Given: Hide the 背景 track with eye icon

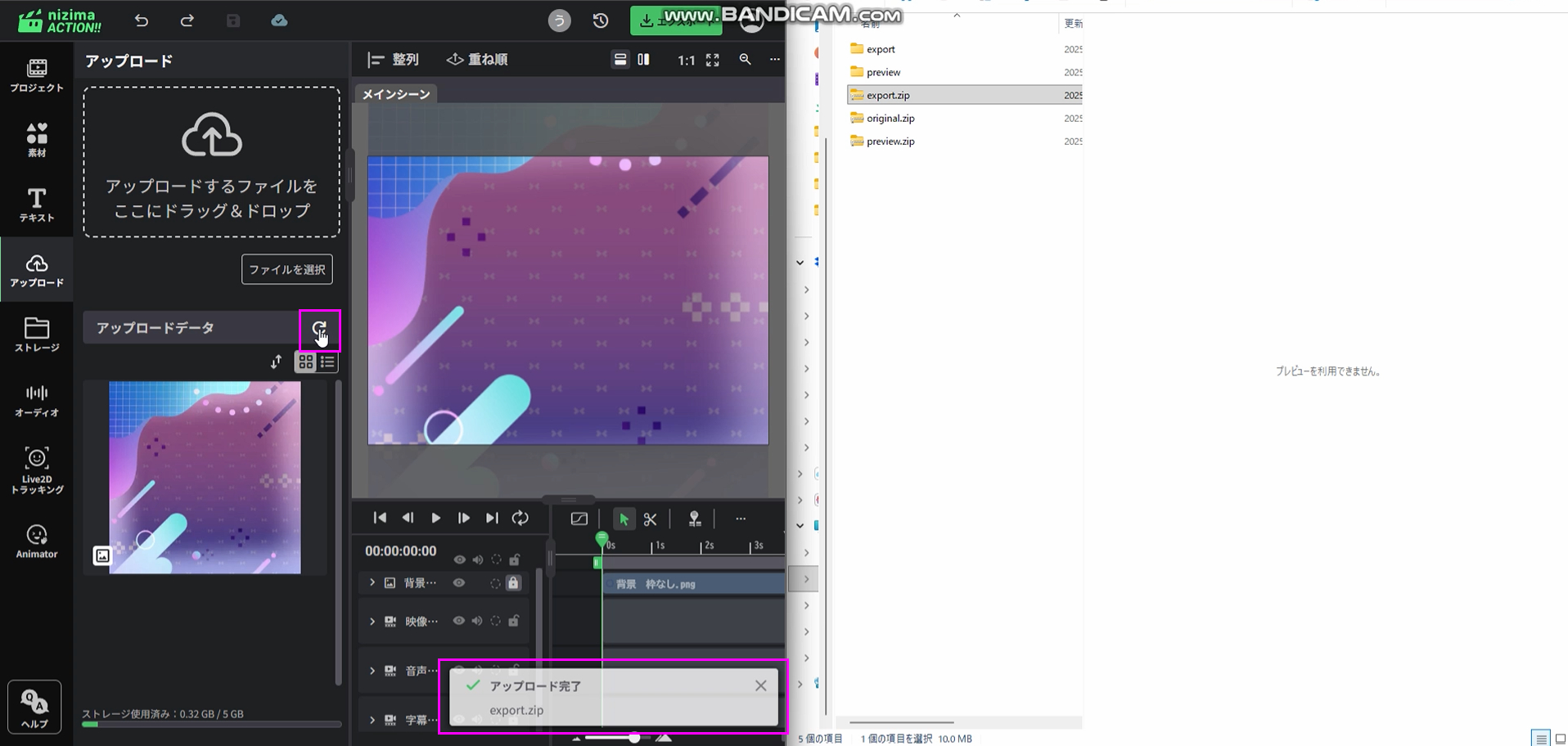Looking at the screenshot, I should point(459,583).
